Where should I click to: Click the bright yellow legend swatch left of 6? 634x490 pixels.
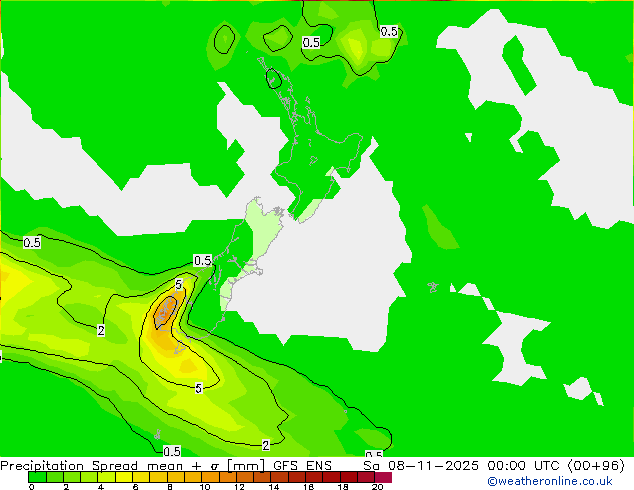[x=124, y=477]
